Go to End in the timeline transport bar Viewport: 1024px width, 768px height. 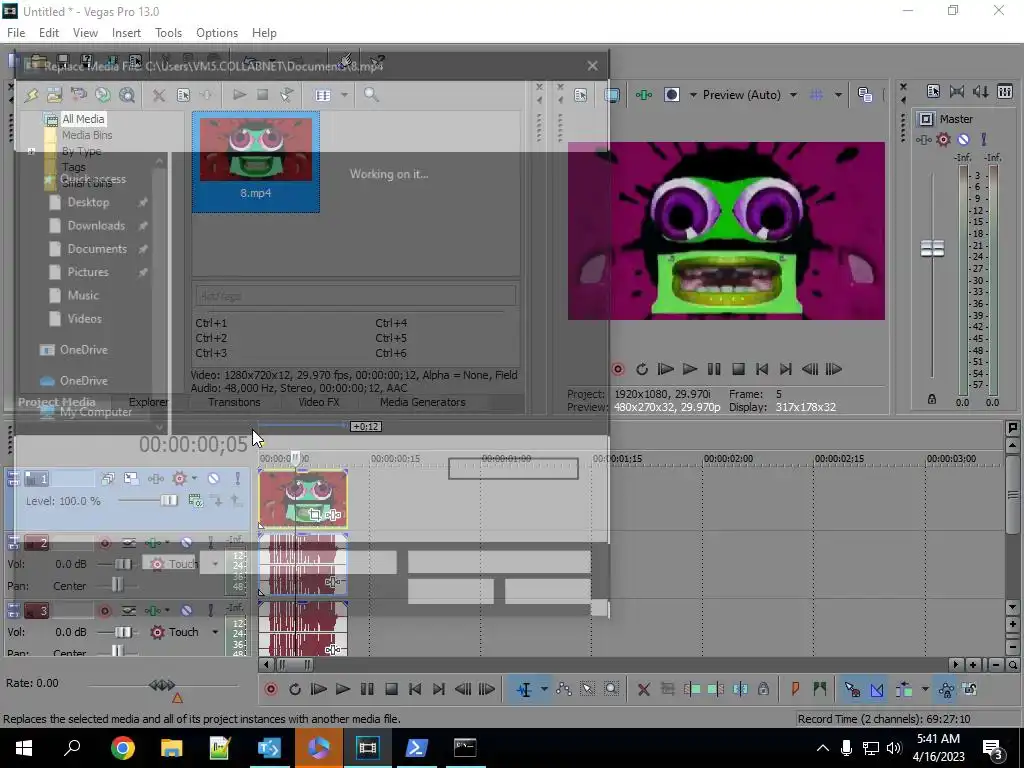439,689
